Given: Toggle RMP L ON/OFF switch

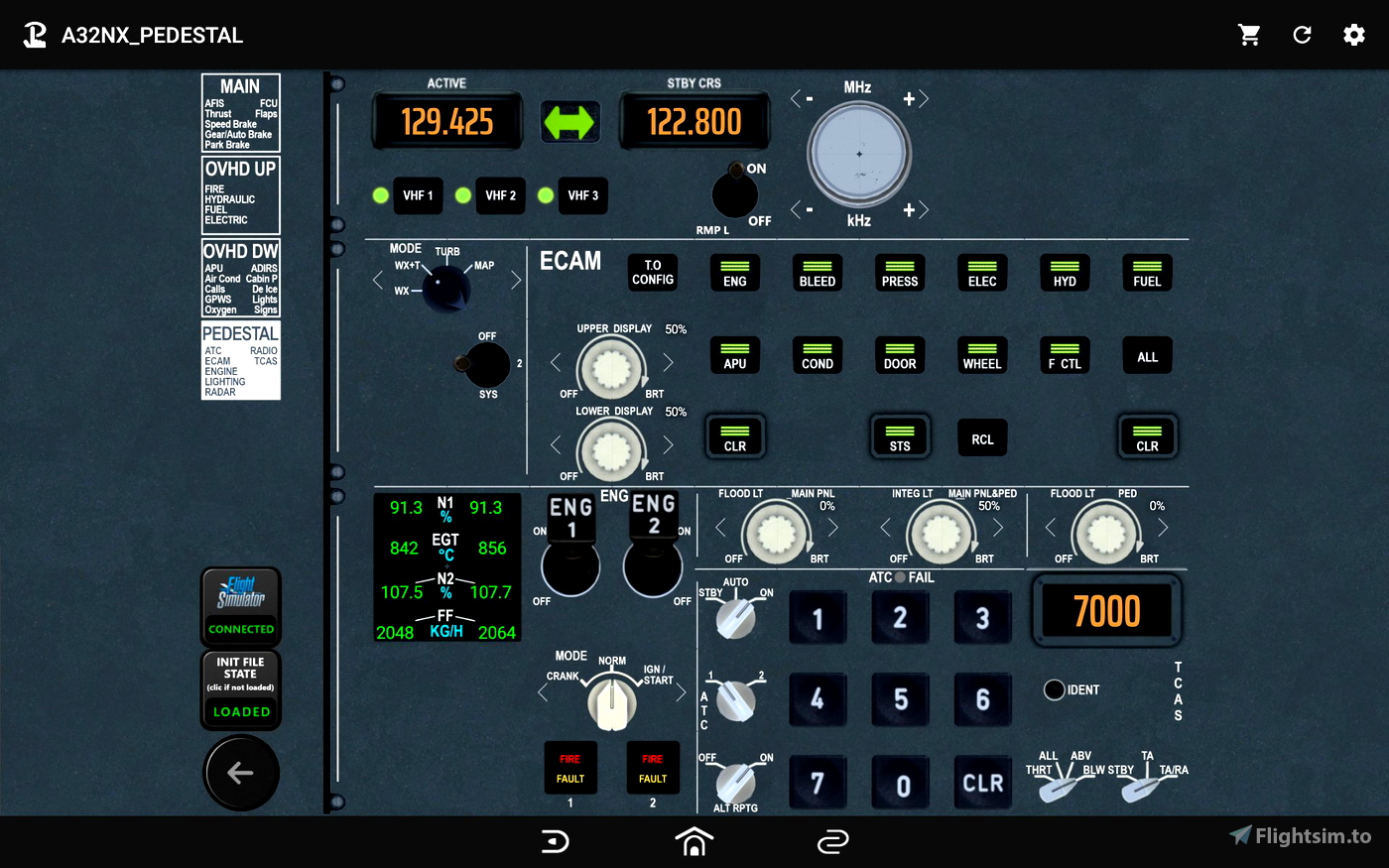Looking at the screenshot, I should (735, 191).
